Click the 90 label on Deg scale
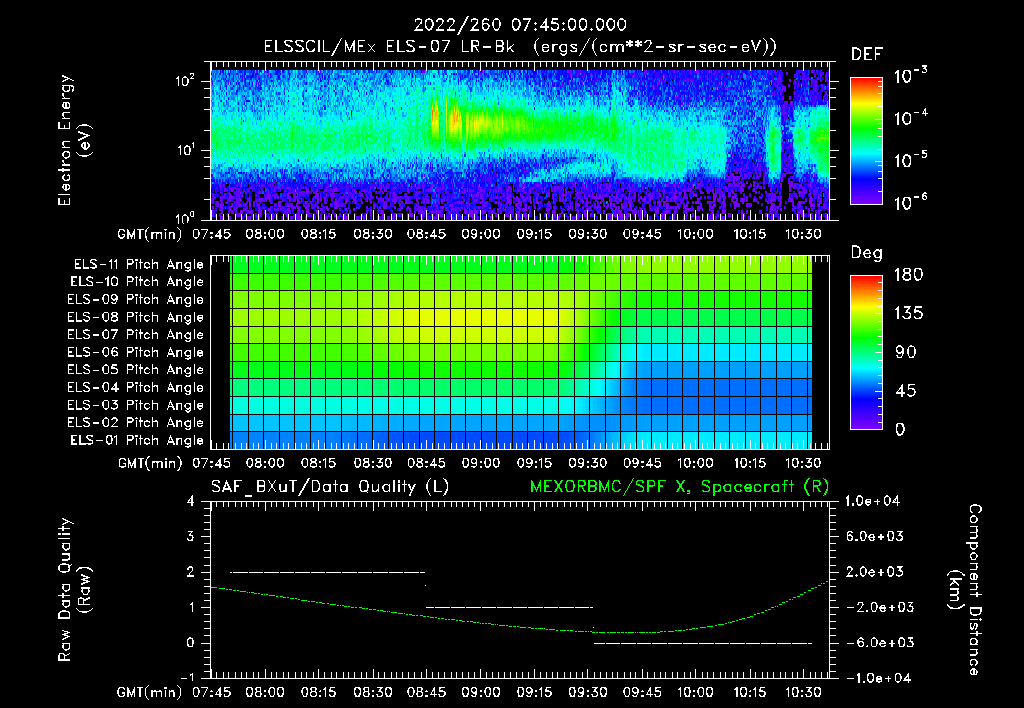Screen dimensions: 1024x708 [905, 353]
